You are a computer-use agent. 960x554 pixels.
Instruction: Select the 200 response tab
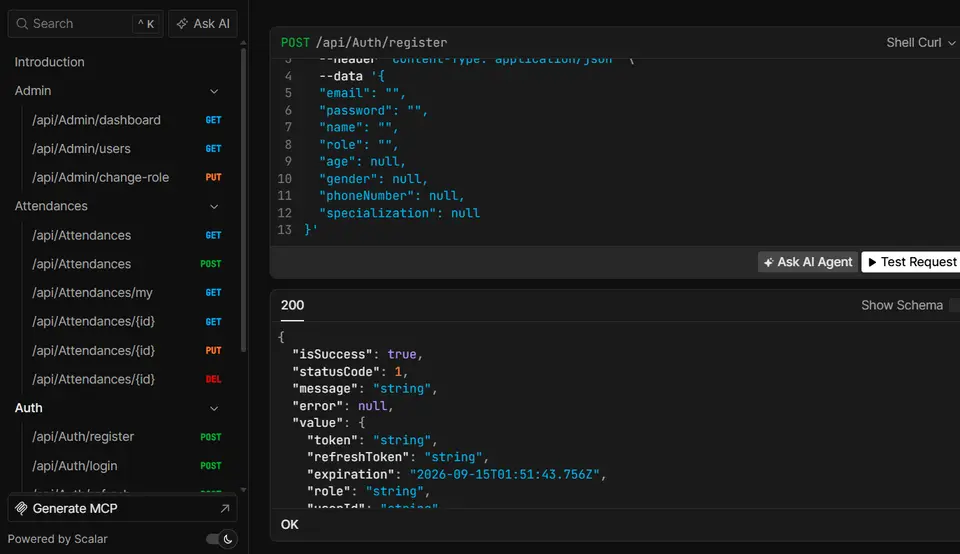pyautogui.click(x=292, y=305)
